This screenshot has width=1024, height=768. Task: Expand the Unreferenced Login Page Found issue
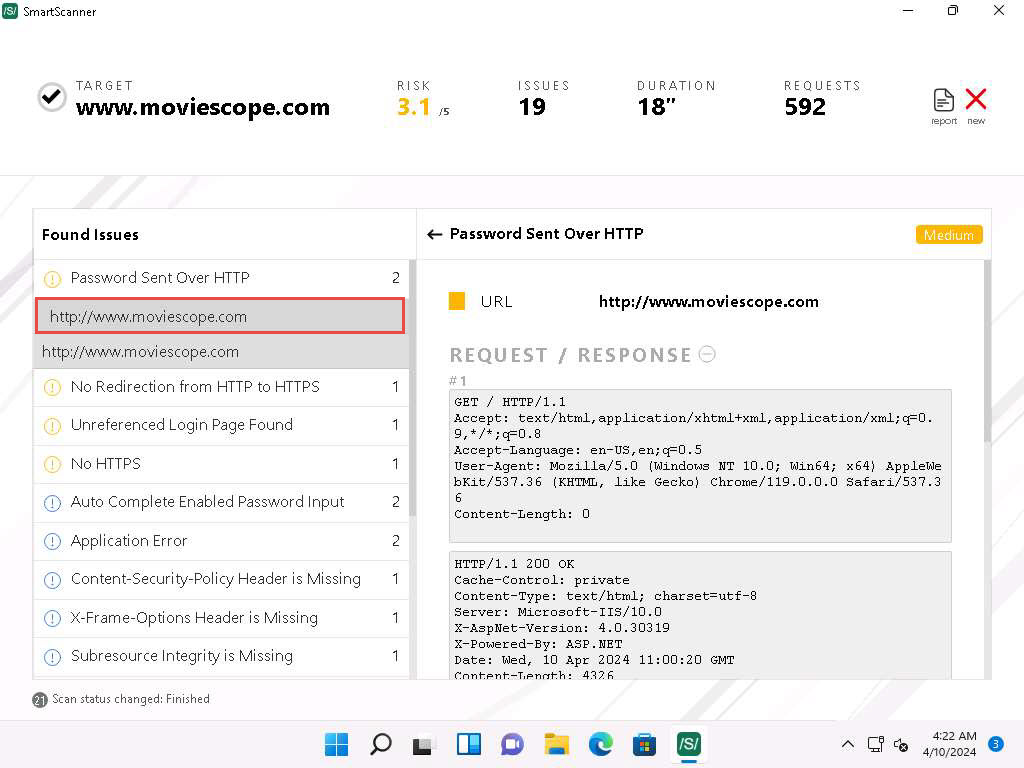click(x=182, y=425)
